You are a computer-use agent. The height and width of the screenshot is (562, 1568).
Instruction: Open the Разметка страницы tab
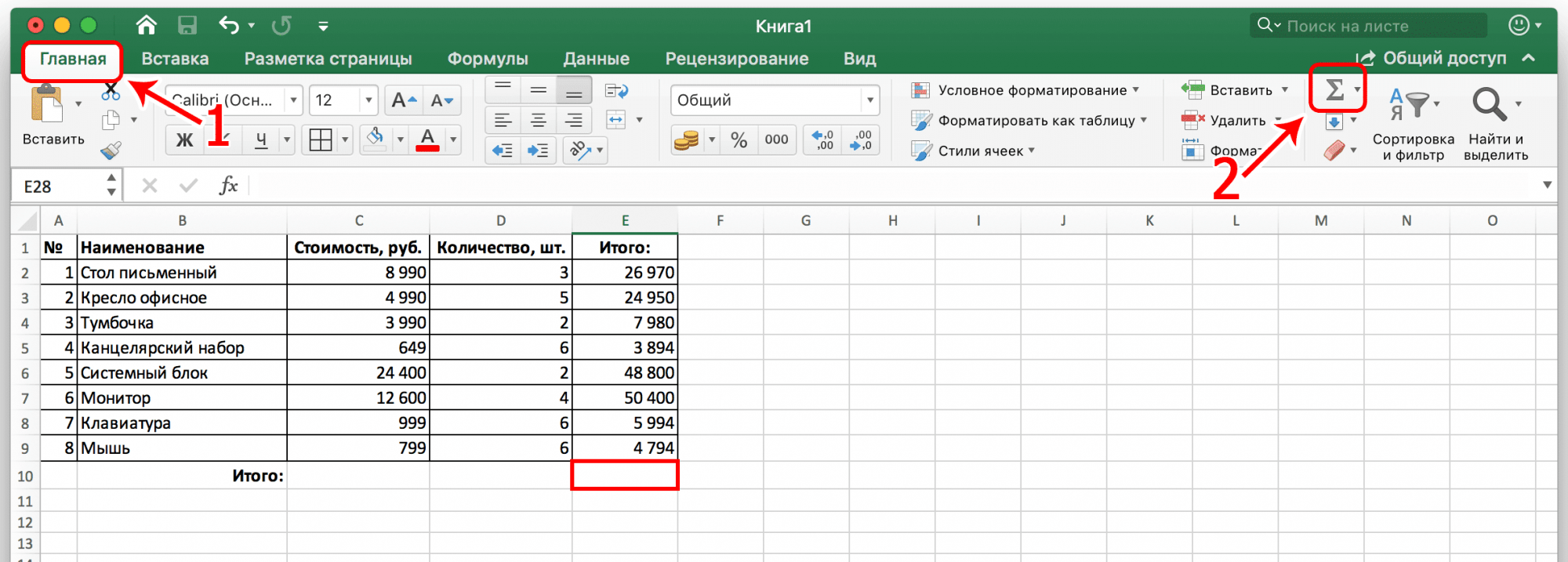pyautogui.click(x=328, y=59)
